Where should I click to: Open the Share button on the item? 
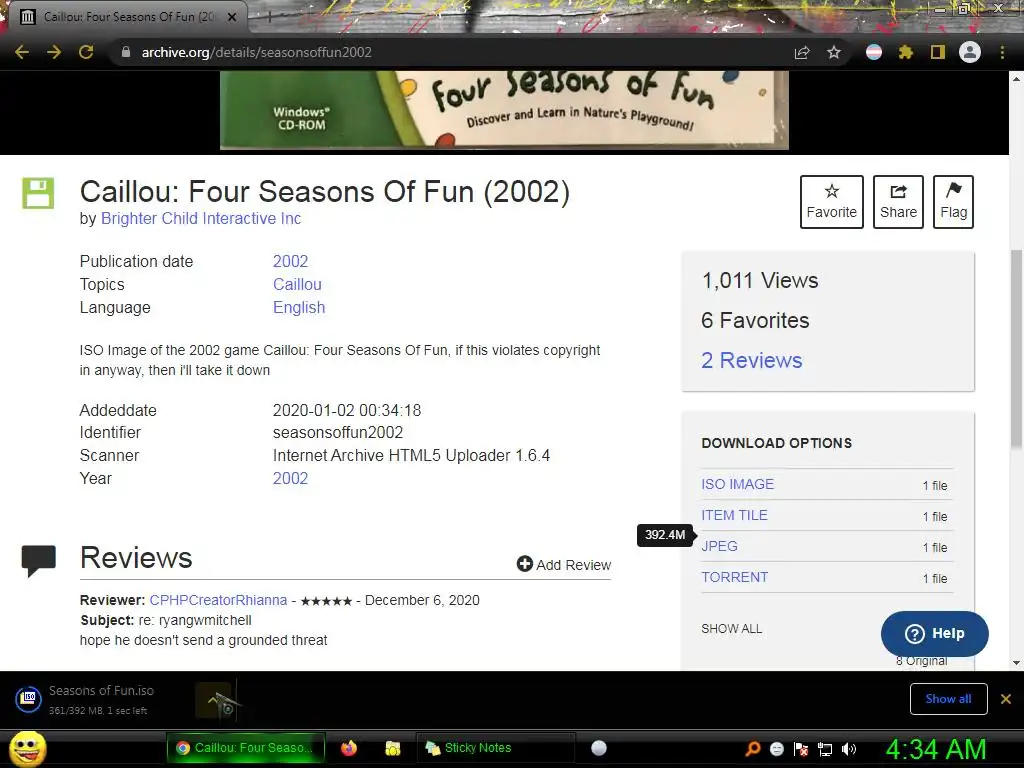coord(898,202)
